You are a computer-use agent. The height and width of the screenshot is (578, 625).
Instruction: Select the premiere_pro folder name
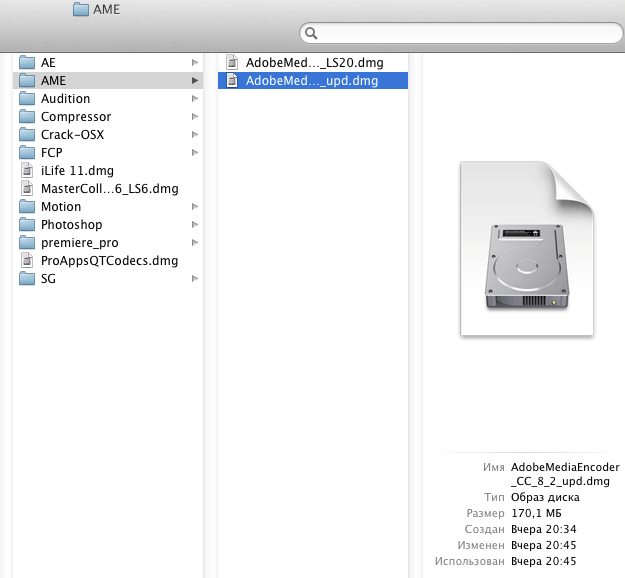coord(80,243)
